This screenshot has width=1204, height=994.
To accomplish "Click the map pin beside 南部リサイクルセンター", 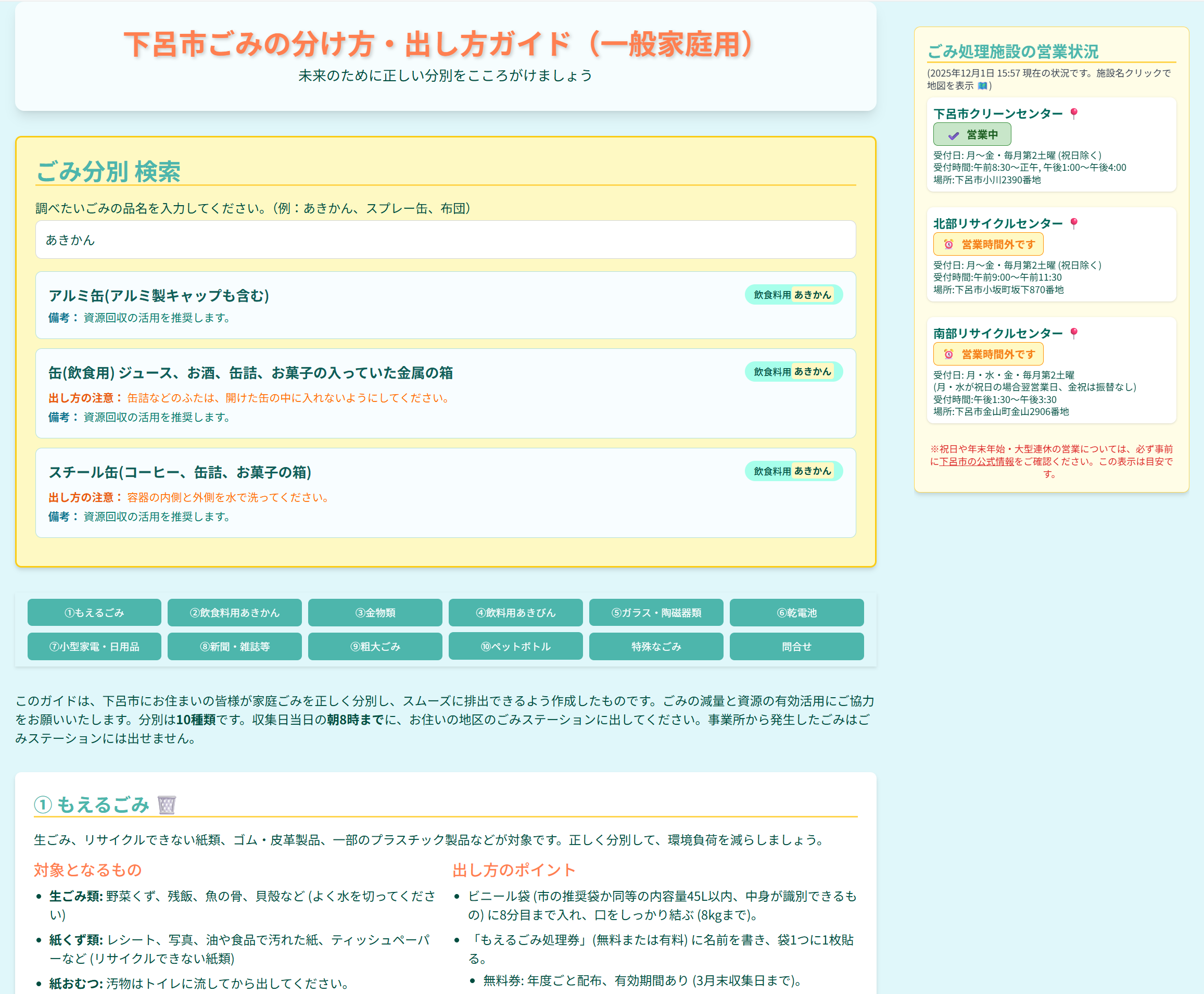I will coord(1074,333).
